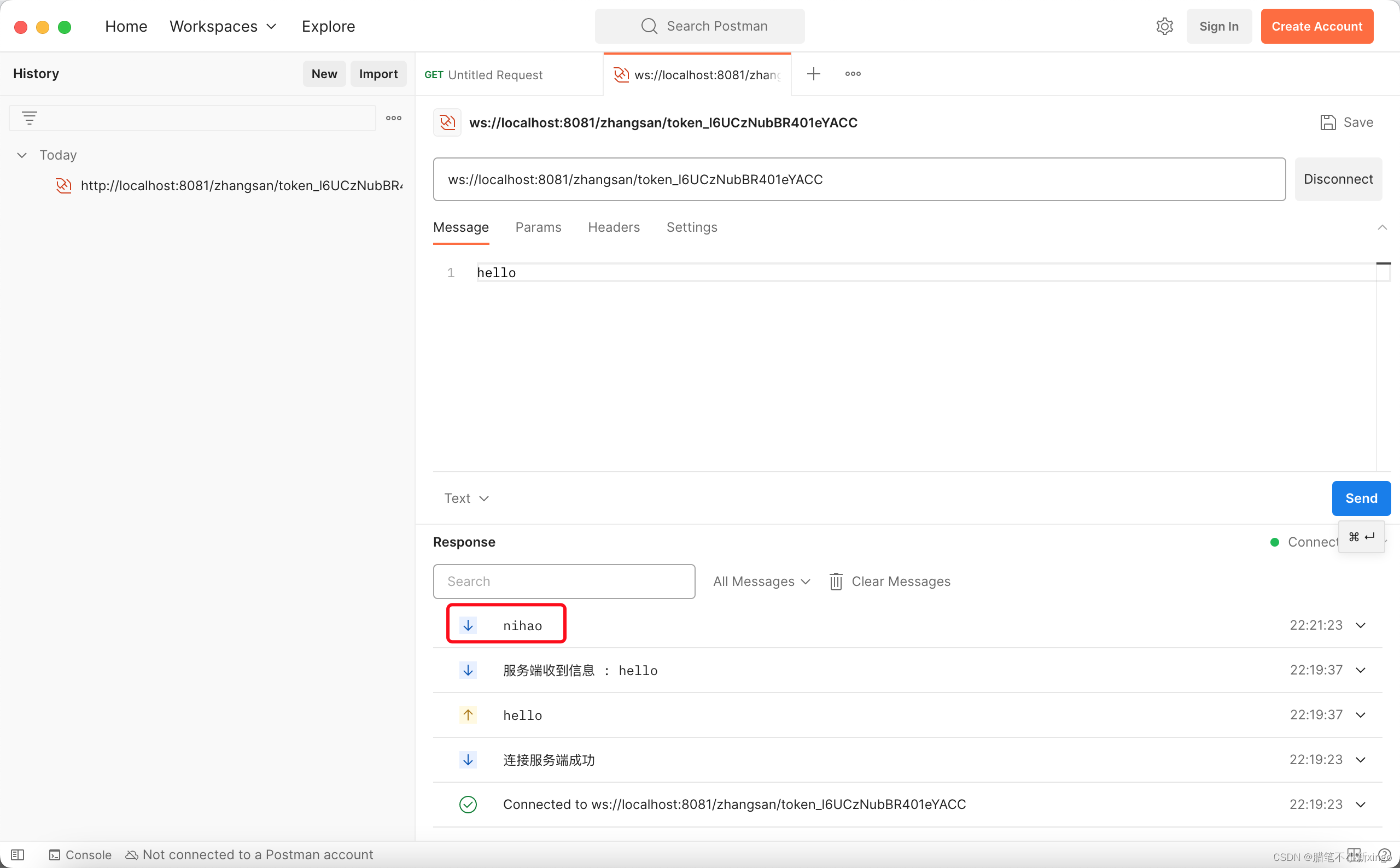Expand the Connected to ws message details
This screenshot has height=868, width=1400.
click(x=1362, y=804)
